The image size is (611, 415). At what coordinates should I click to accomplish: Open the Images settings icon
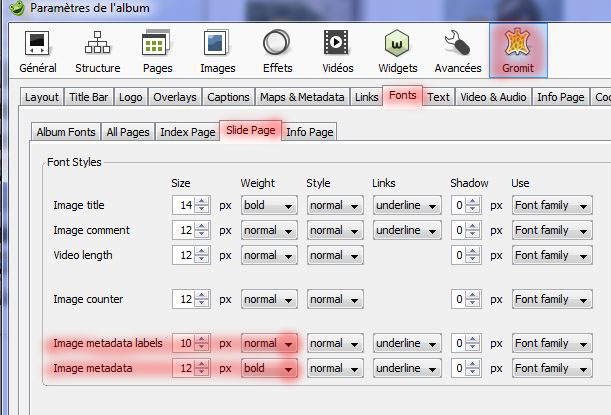(217, 50)
